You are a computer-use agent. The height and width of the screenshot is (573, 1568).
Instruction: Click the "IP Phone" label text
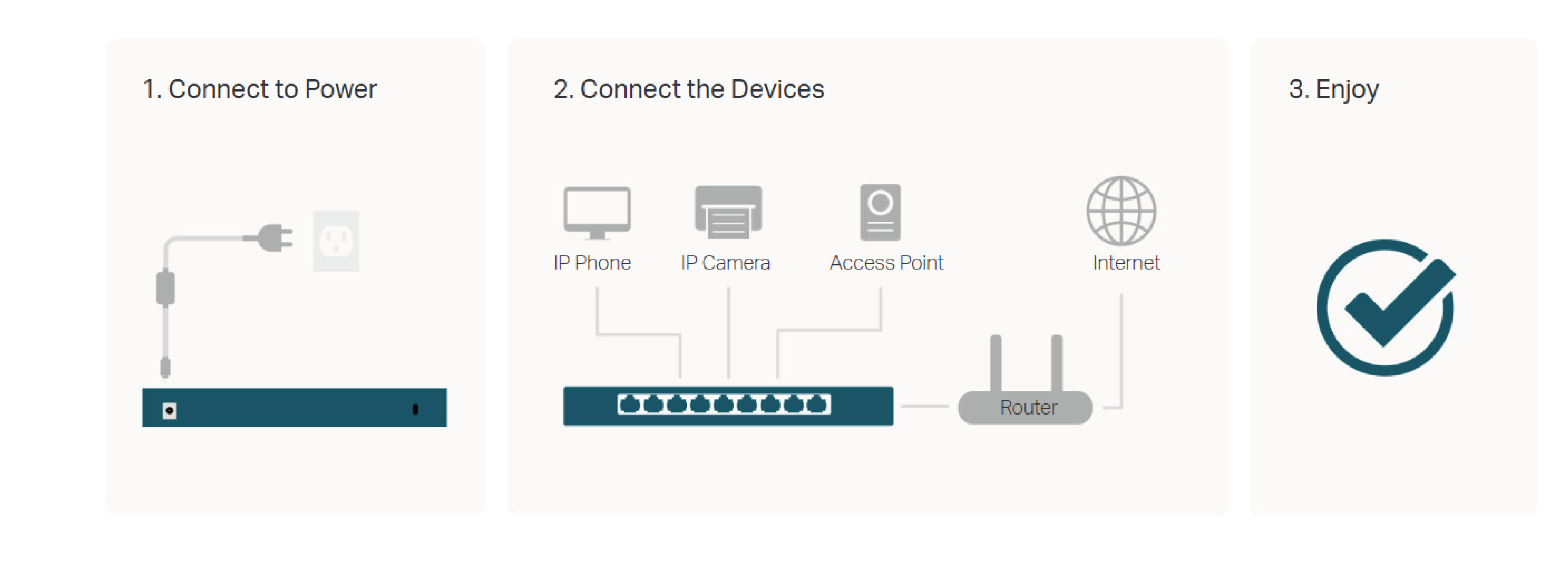(592, 263)
